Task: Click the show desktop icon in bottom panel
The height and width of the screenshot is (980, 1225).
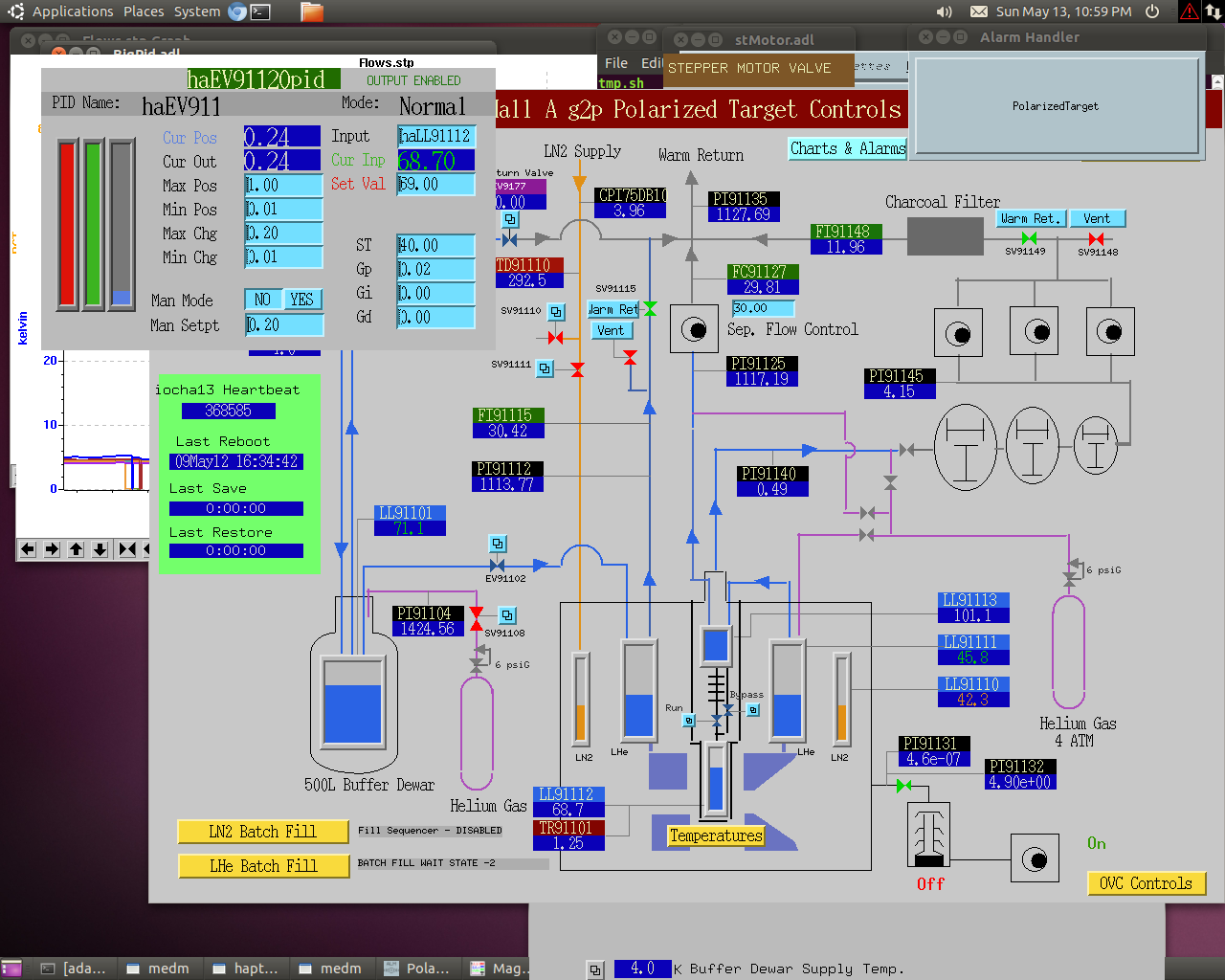Action: coord(11,969)
